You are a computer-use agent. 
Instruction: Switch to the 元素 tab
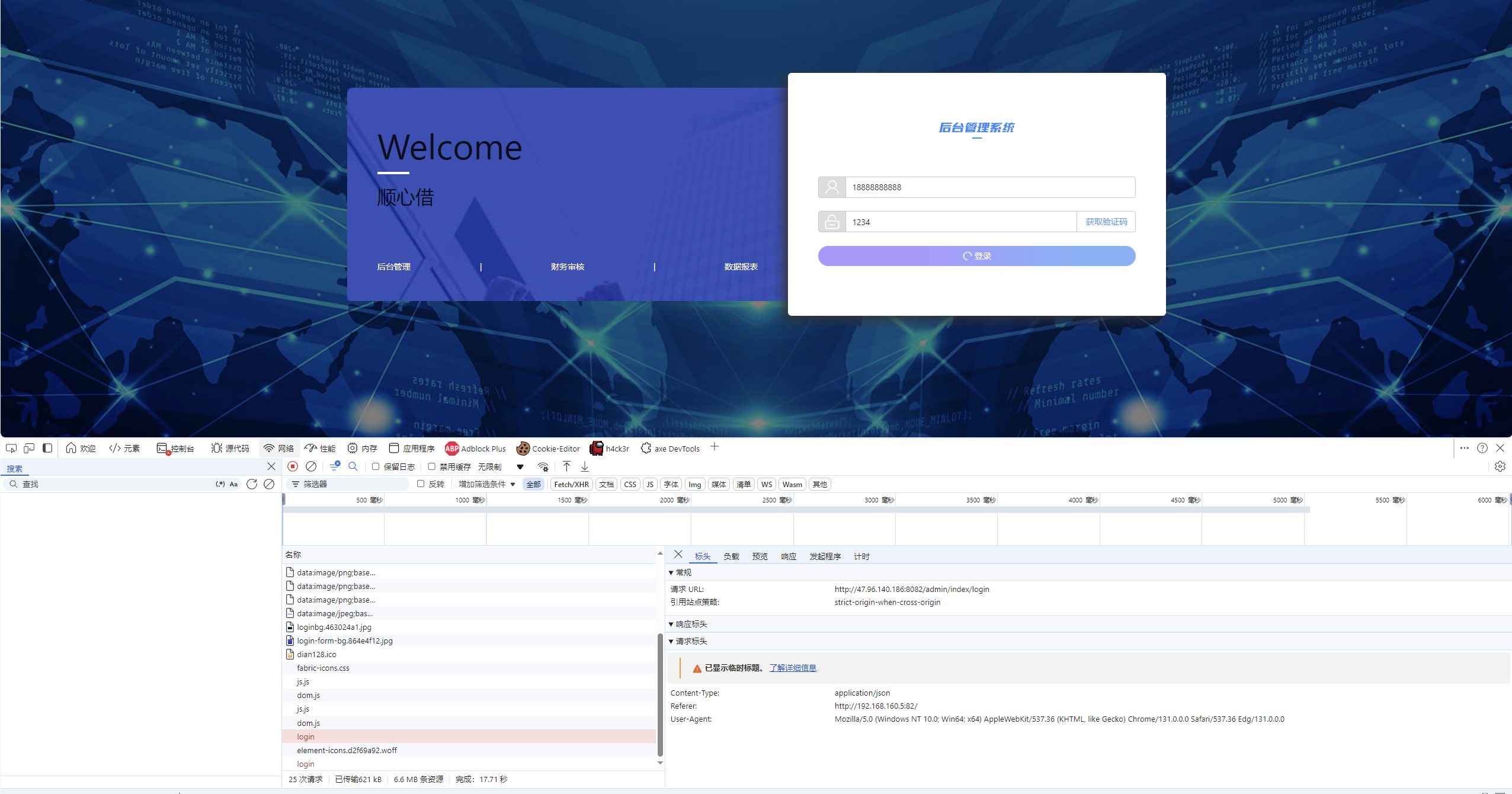click(124, 449)
